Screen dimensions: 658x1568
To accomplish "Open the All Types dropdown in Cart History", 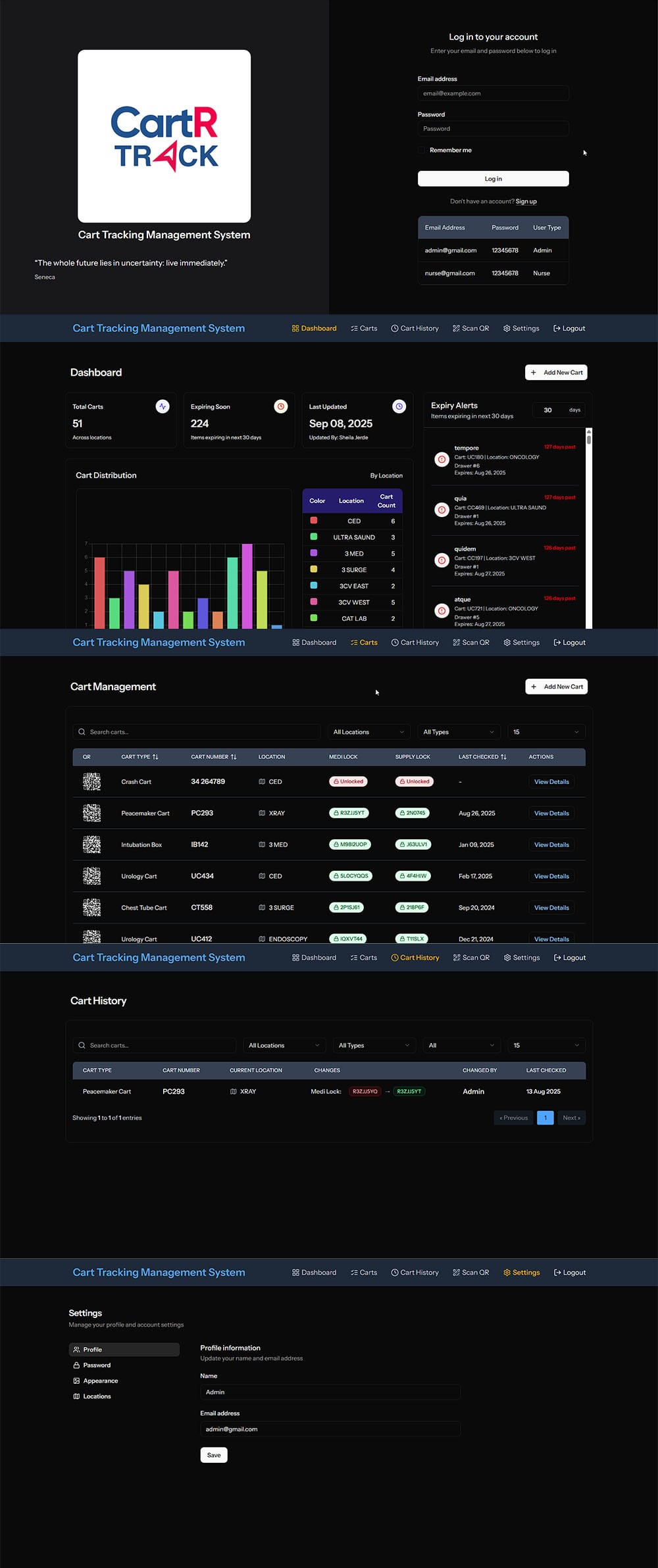I will pyautogui.click(x=373, y=1045).
